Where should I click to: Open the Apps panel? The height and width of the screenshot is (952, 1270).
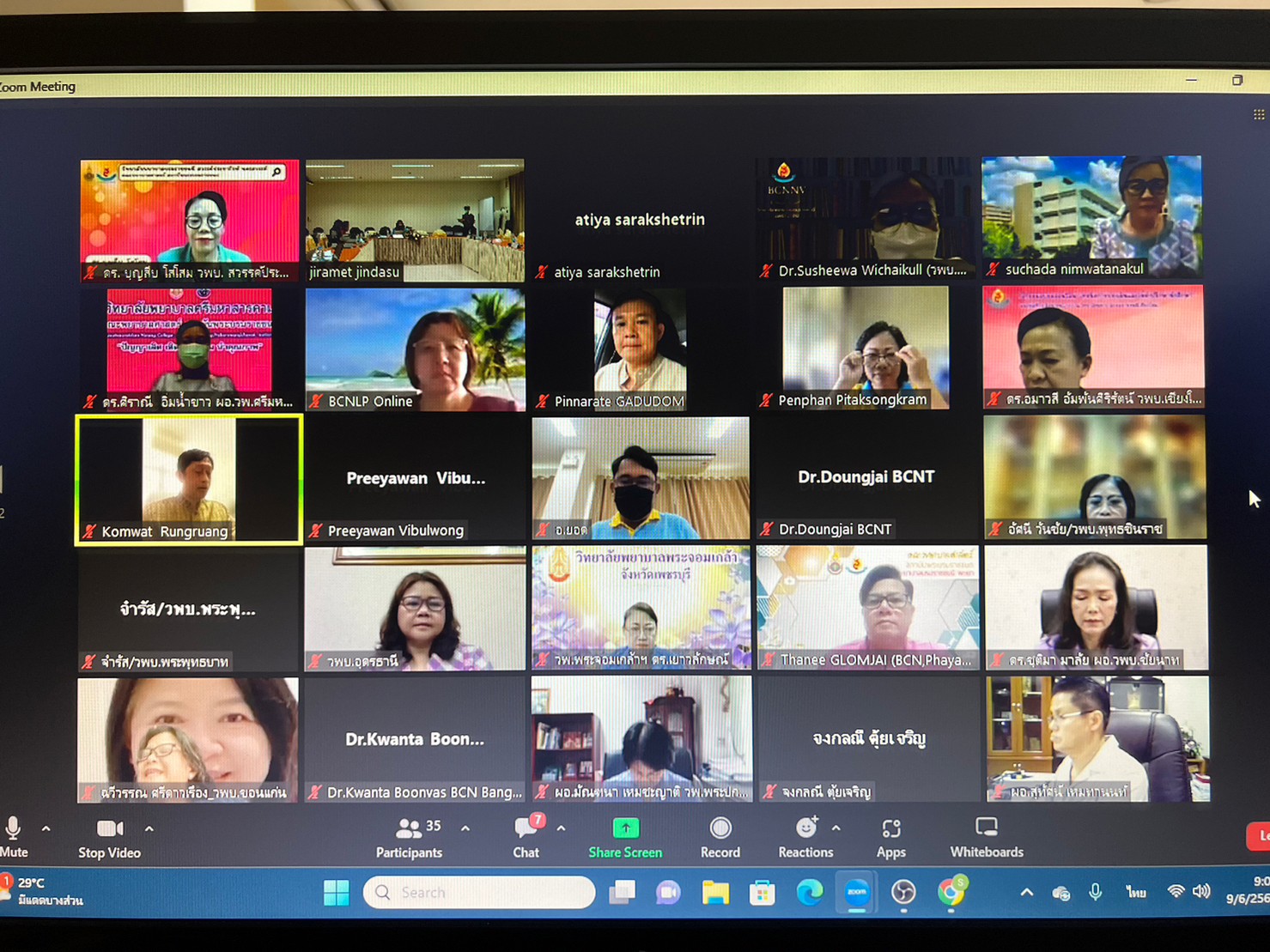coord(890,837)
